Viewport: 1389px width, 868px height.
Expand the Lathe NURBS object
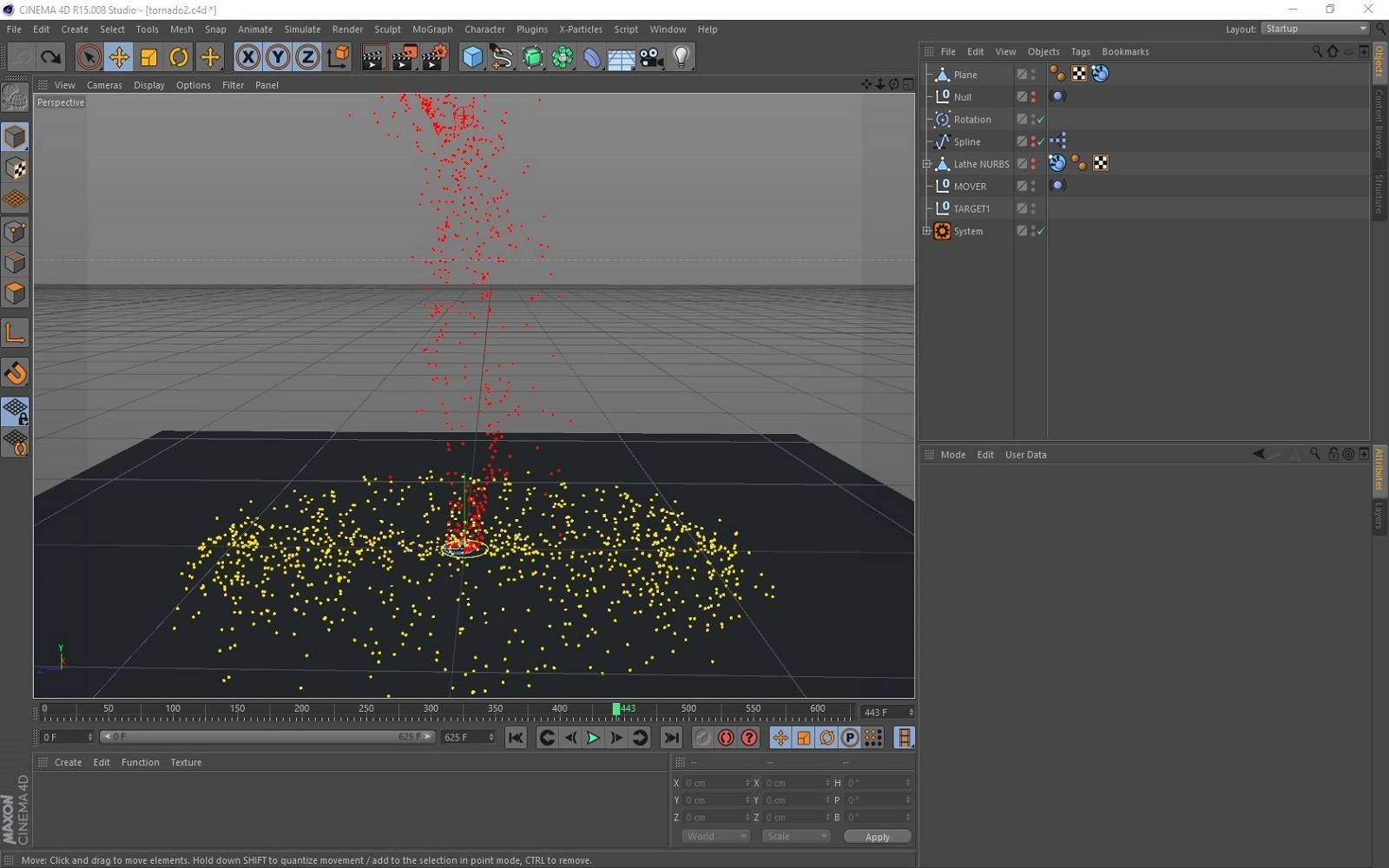(x=926, y=163)
